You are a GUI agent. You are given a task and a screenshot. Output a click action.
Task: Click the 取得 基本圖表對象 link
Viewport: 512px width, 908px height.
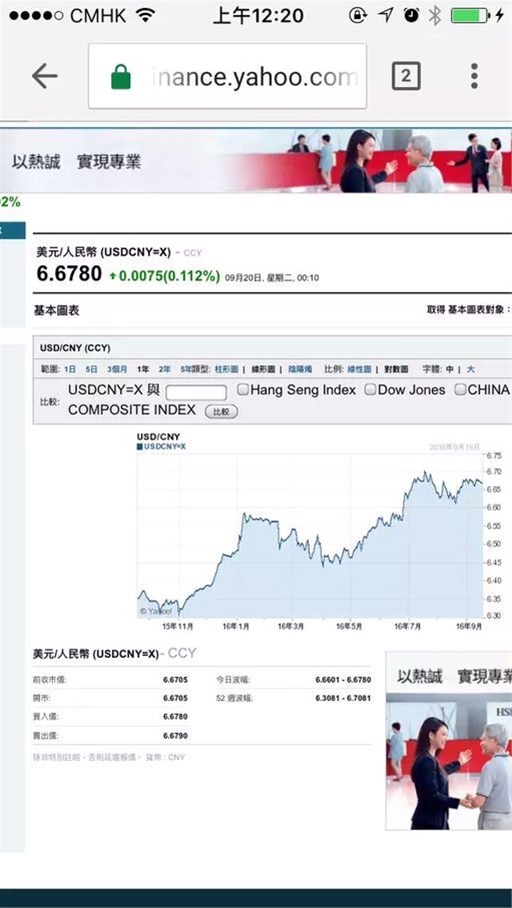(x=468, y=310)
